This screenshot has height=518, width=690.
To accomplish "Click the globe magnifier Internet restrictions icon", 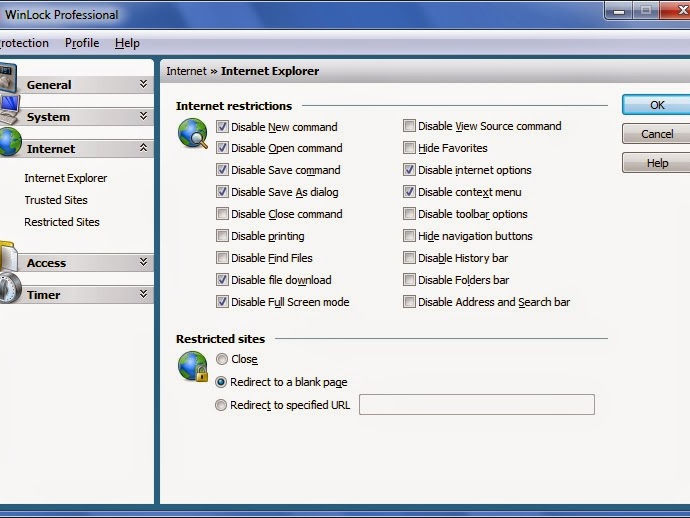I will 193,133.
